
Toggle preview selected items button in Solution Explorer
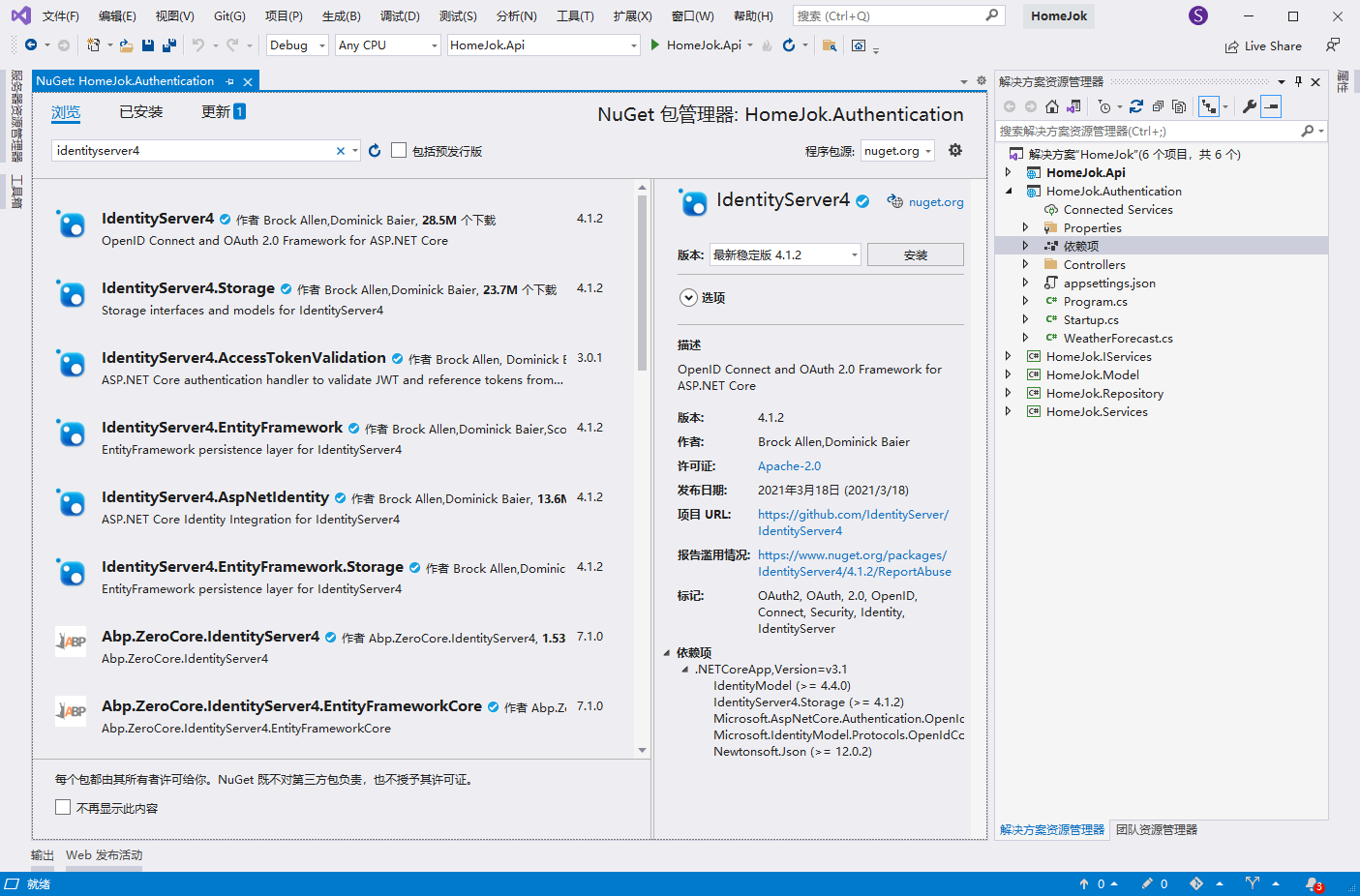[x=1271, y=106]
